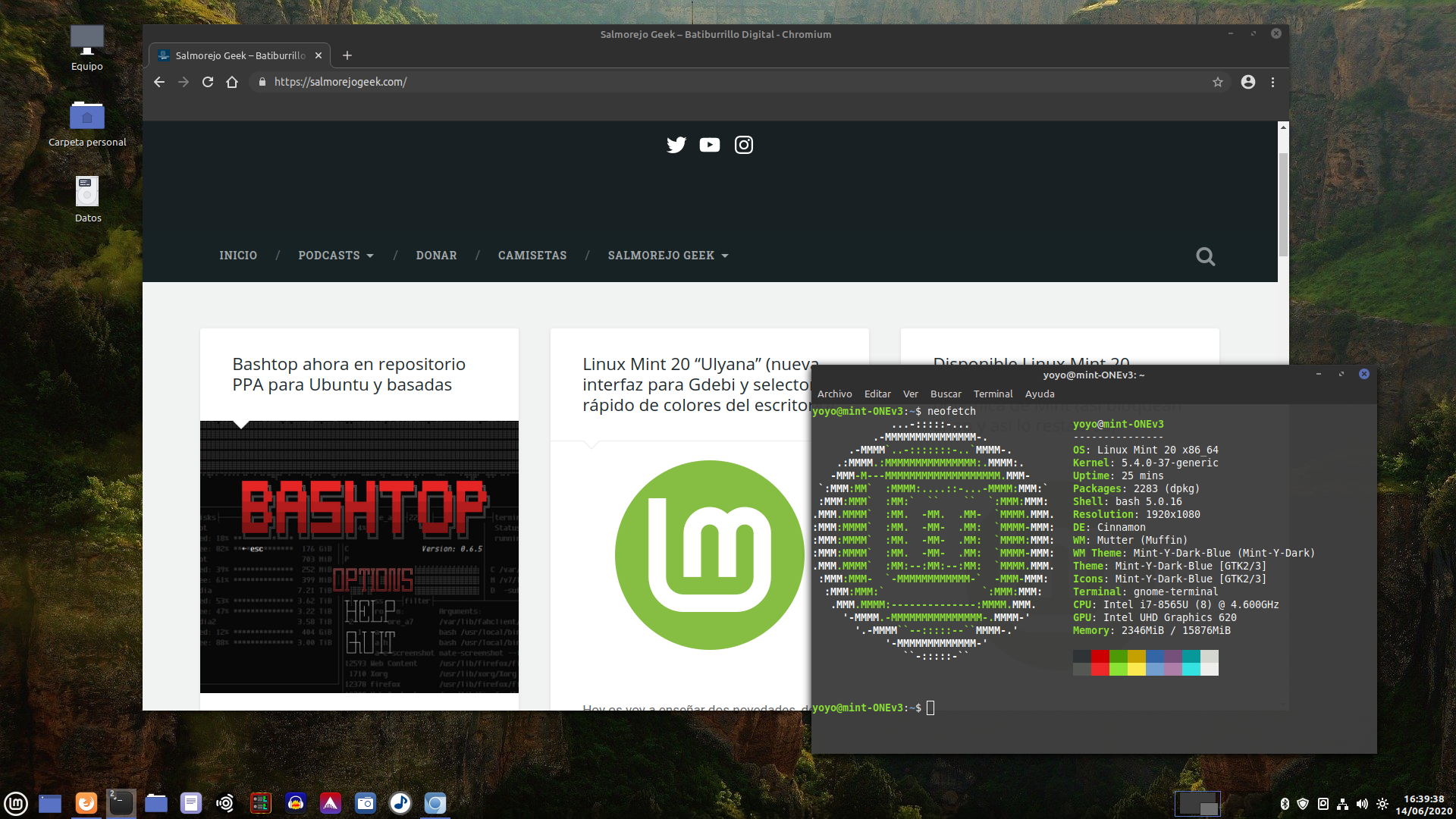Bookmark this page with the star icon

tap(1218, 82)
